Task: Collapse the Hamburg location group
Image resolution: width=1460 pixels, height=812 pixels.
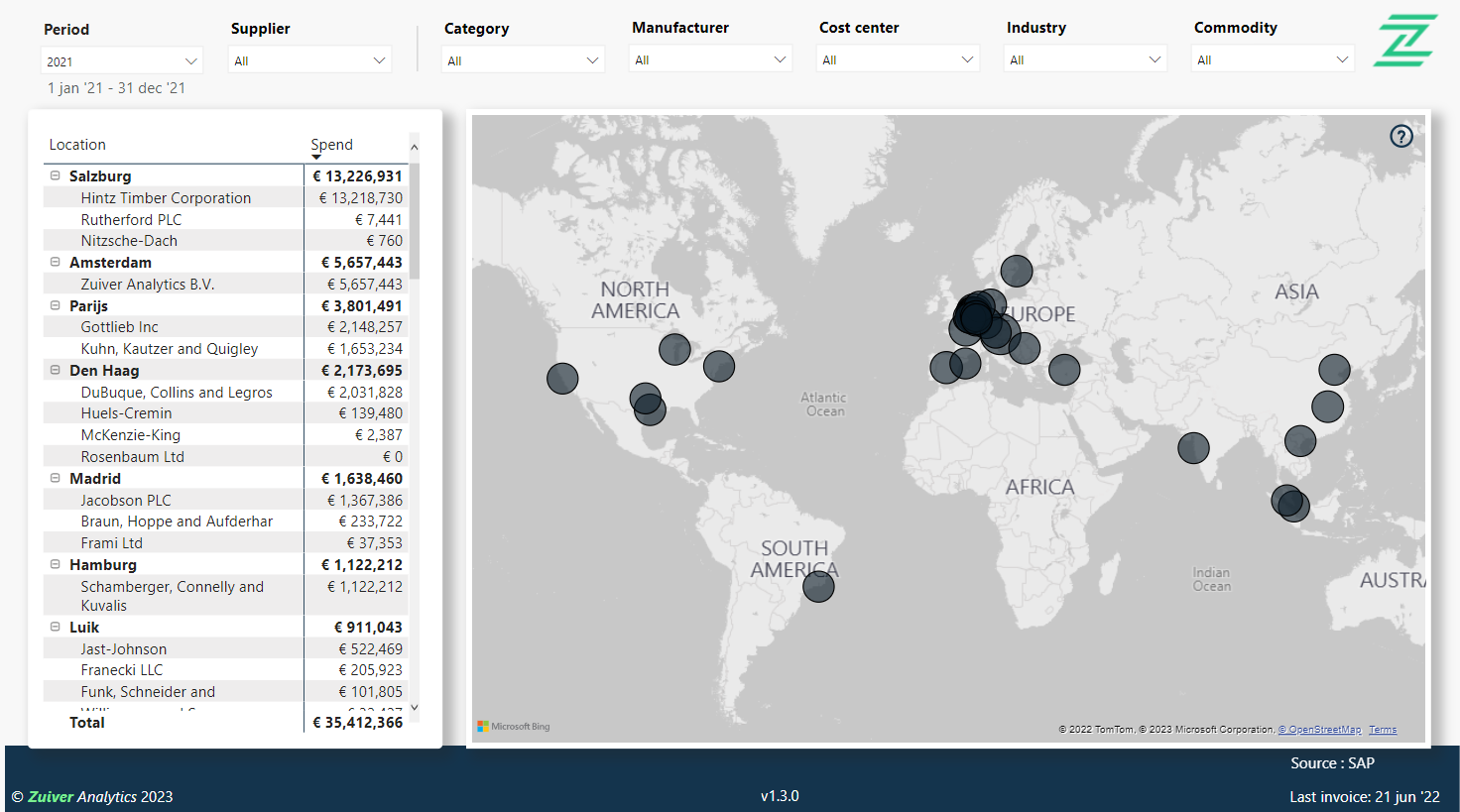Action: tap(56, 564)
